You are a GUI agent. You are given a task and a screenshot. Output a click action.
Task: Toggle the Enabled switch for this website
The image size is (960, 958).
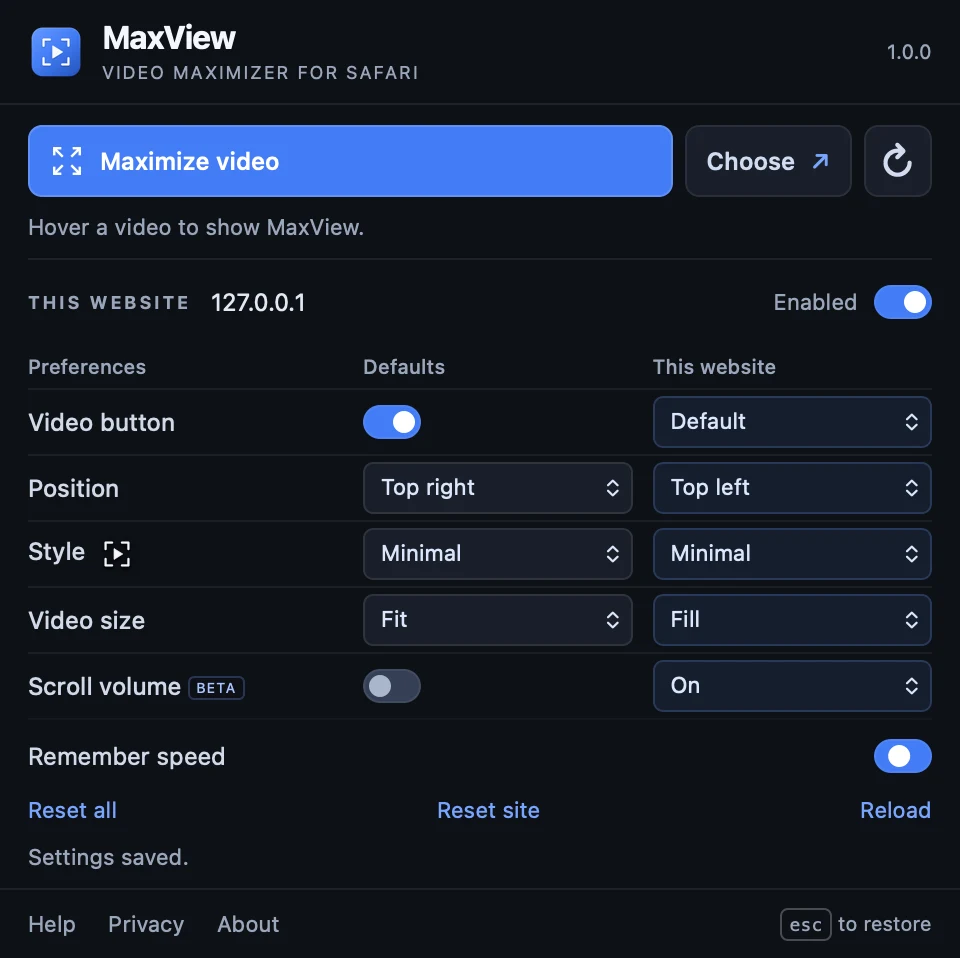click(x=902, y=302)
